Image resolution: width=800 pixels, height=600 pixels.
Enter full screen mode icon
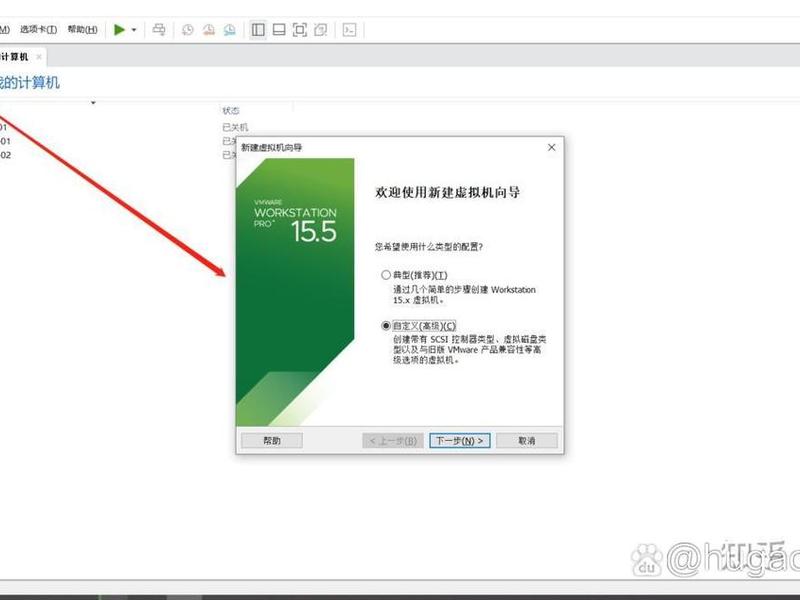299,30
